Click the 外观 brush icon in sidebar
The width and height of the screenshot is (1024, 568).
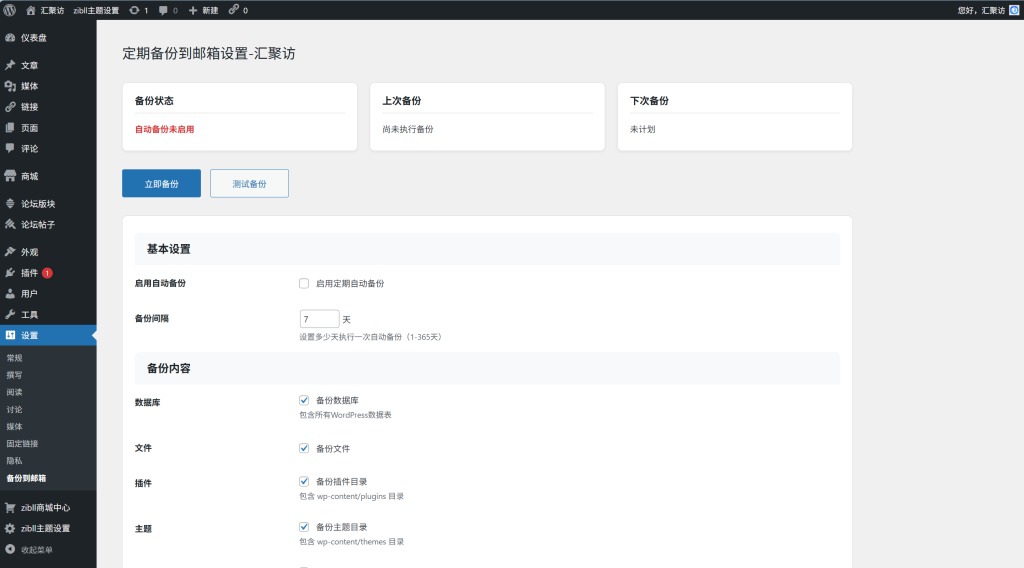click(10, 252)
